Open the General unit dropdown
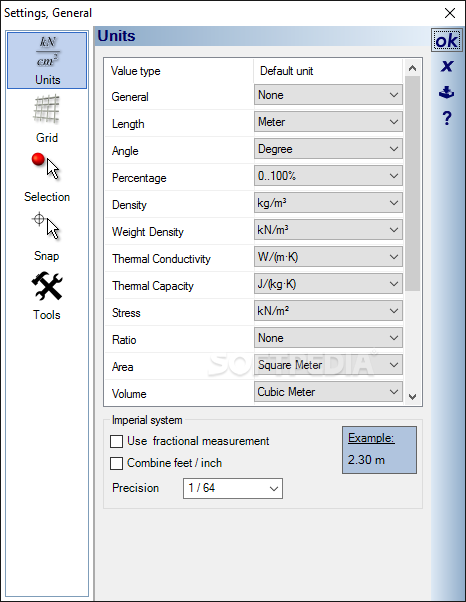Screen dimensions: 466x602 click(328, 95)
